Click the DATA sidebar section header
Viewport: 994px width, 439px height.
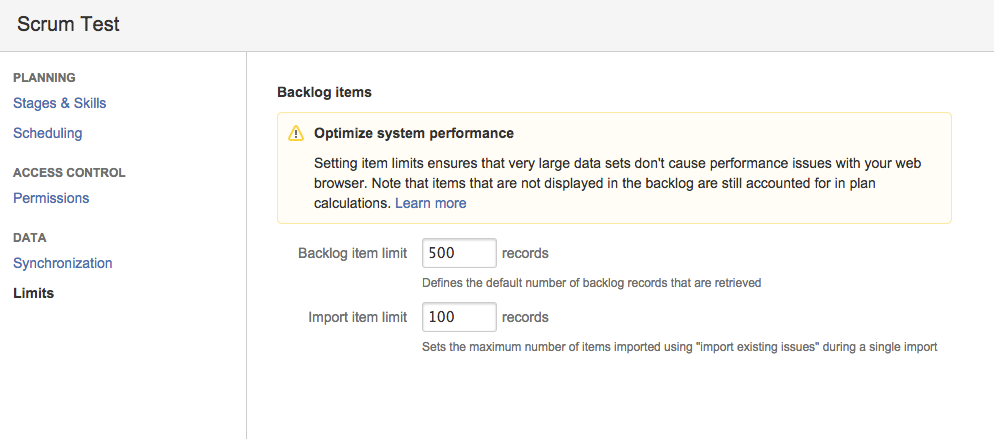point(30,238)
